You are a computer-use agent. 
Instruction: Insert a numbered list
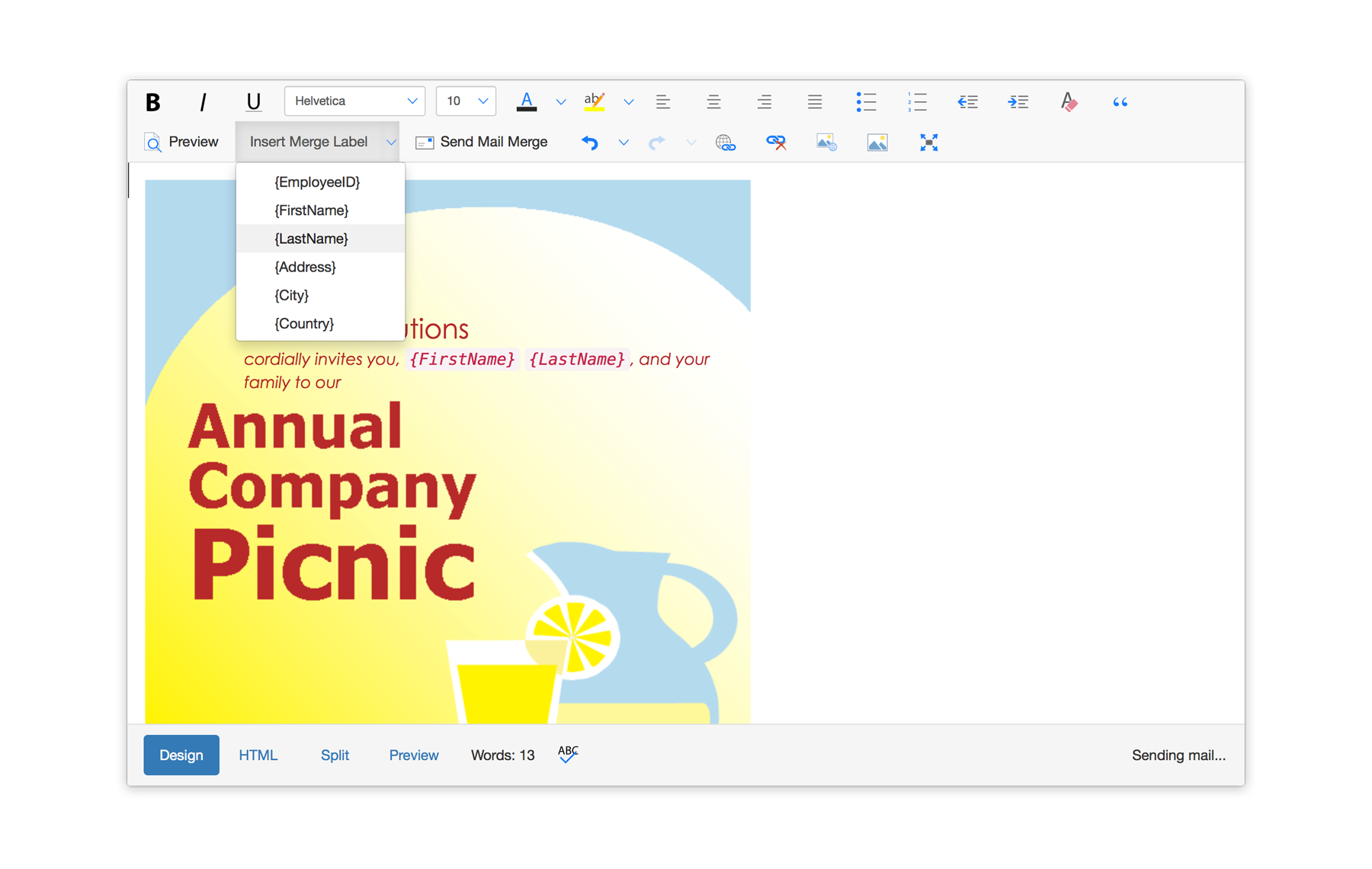point(917,101)
